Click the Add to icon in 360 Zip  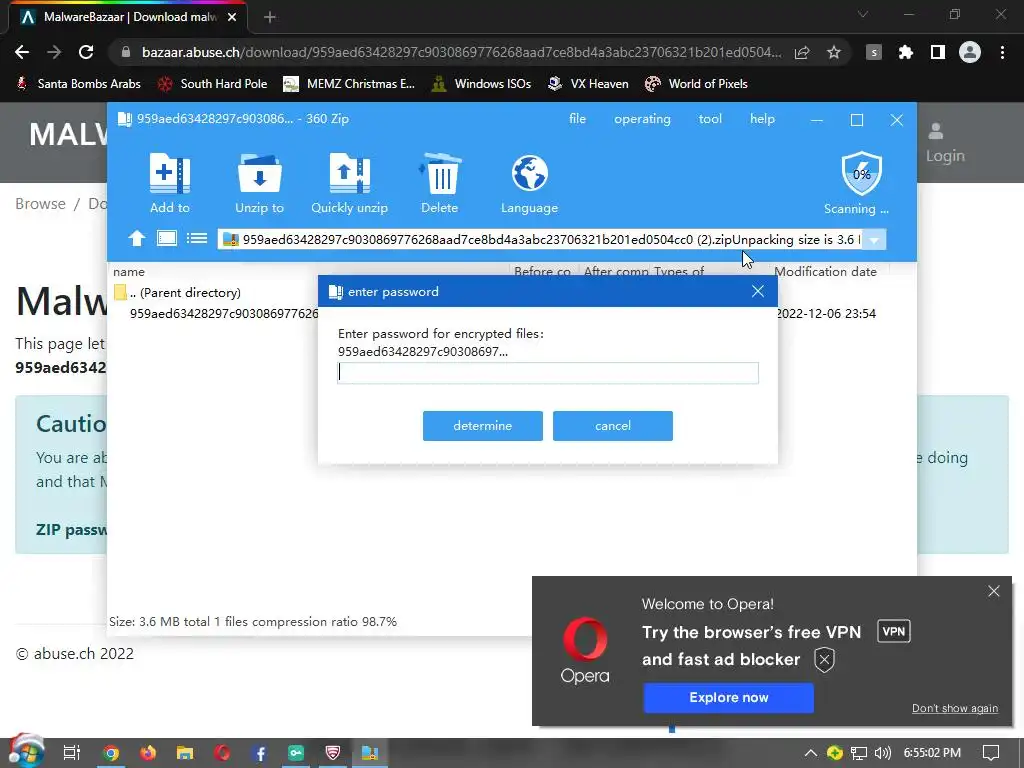(170, 183)
